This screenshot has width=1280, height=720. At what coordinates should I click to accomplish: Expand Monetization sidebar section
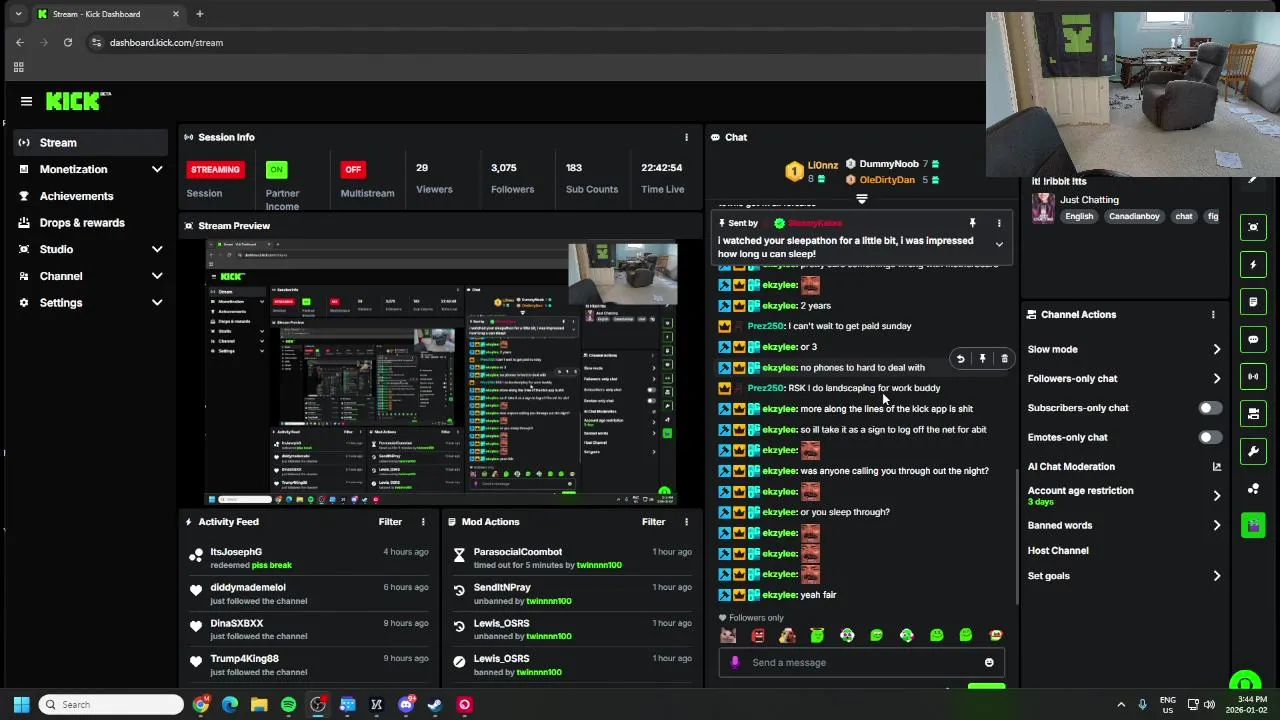(x=156, y=169)
